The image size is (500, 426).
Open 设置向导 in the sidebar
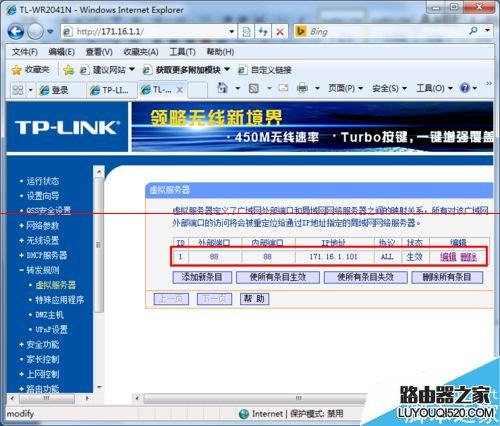[x=43, y=196]
